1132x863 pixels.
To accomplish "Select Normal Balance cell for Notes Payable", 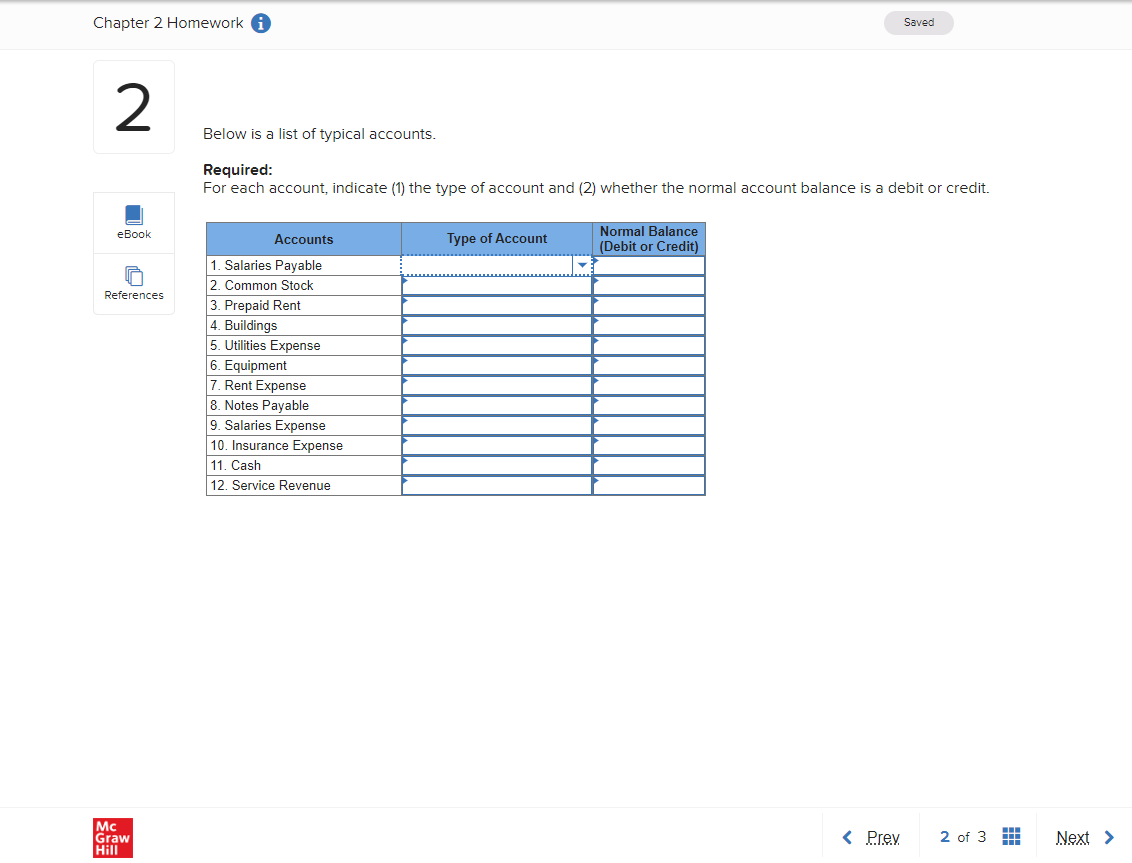I will pos(649,405).
